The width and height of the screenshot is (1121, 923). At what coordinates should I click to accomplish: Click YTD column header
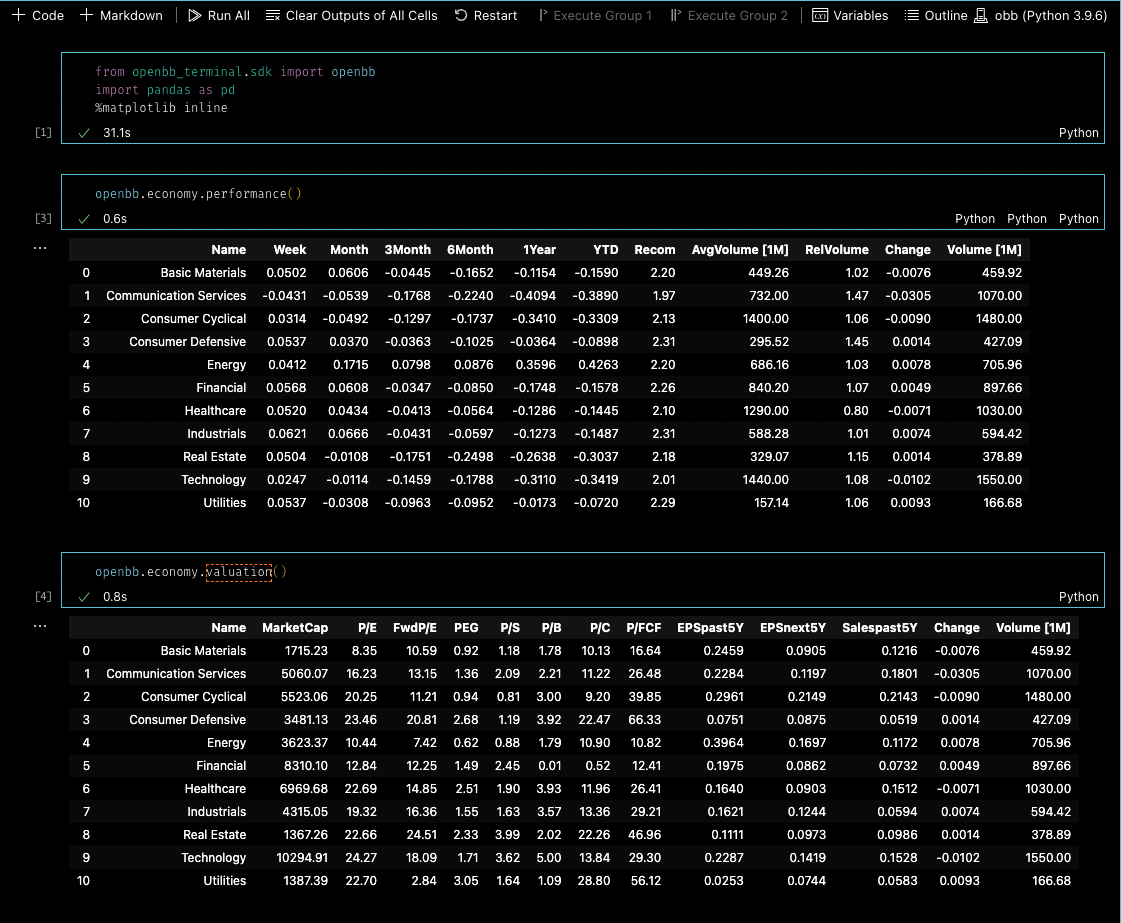(606, 250)
